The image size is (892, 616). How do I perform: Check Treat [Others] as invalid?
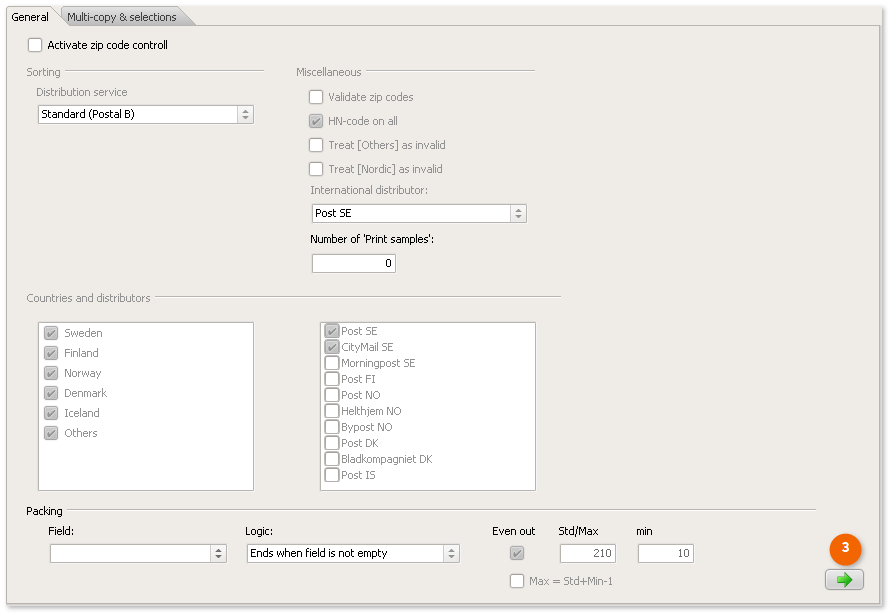(316, 145)
